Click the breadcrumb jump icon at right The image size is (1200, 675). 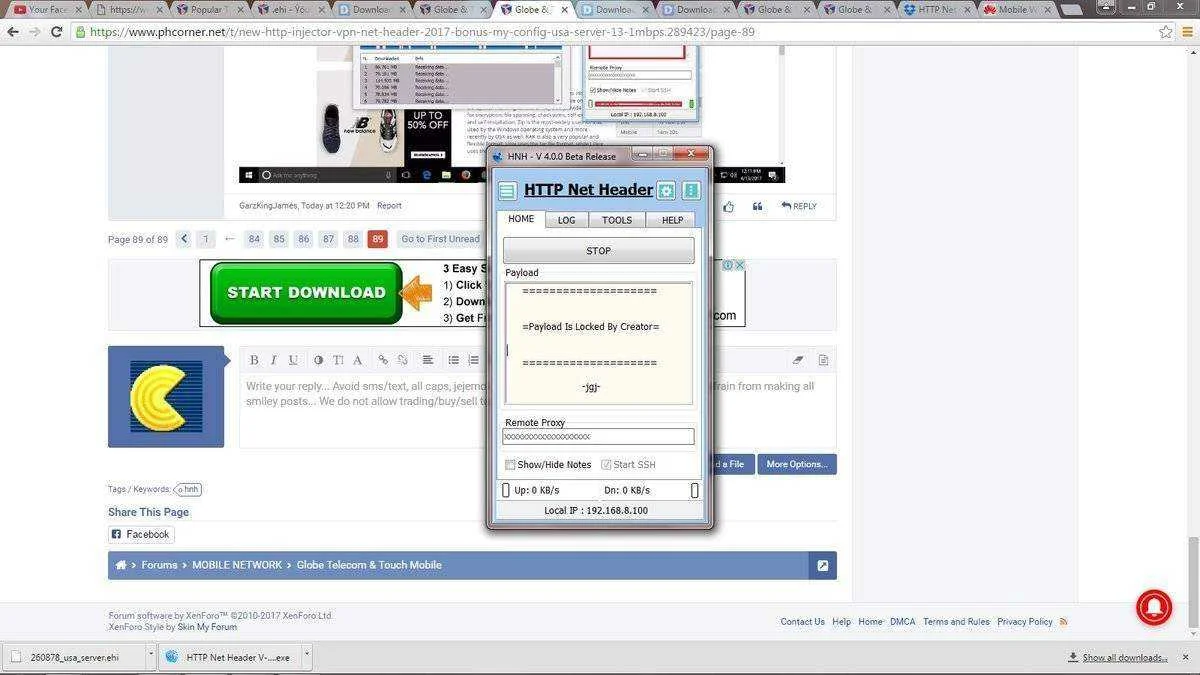822,565
